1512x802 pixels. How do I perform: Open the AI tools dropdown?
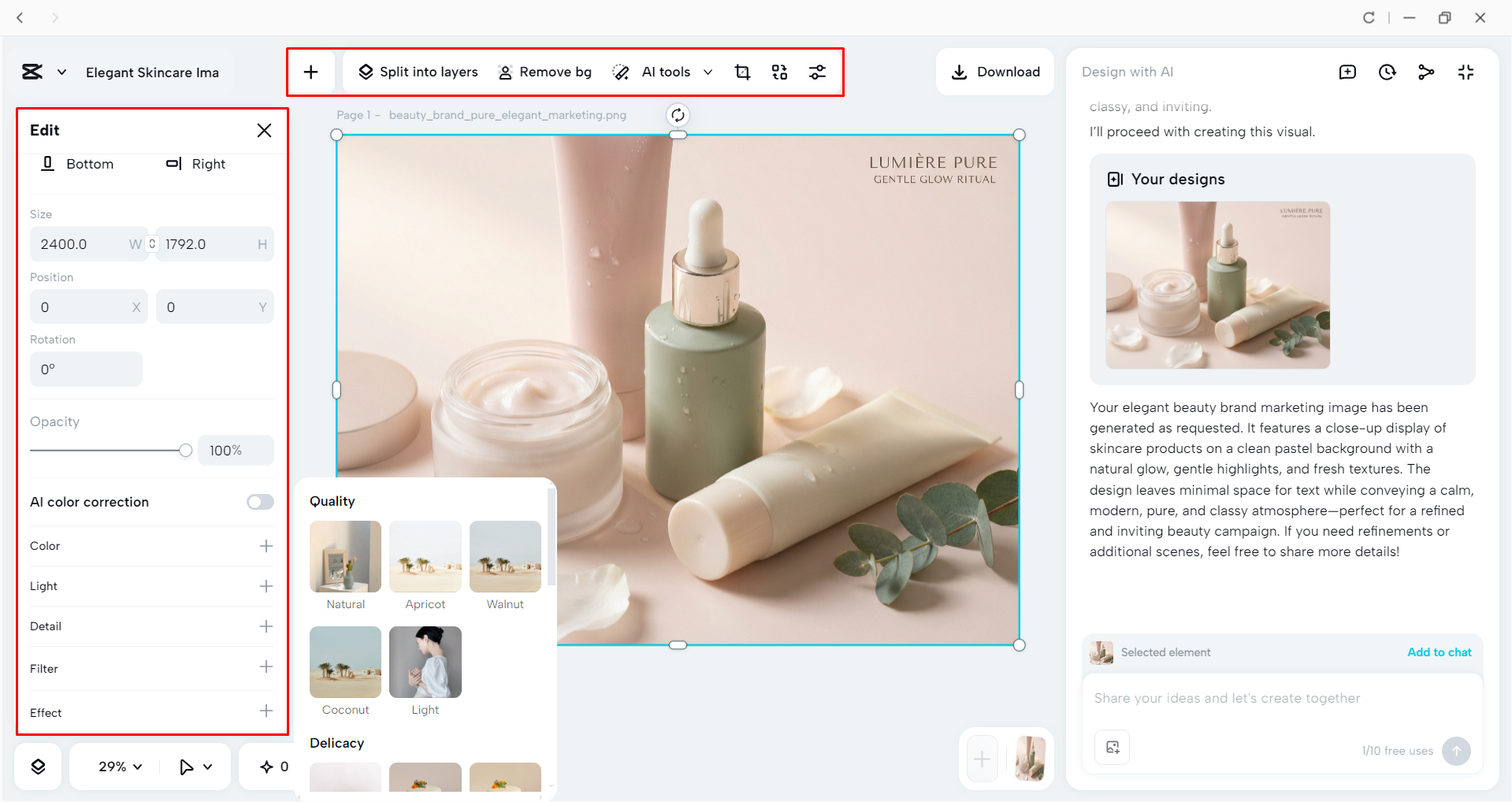663,72
